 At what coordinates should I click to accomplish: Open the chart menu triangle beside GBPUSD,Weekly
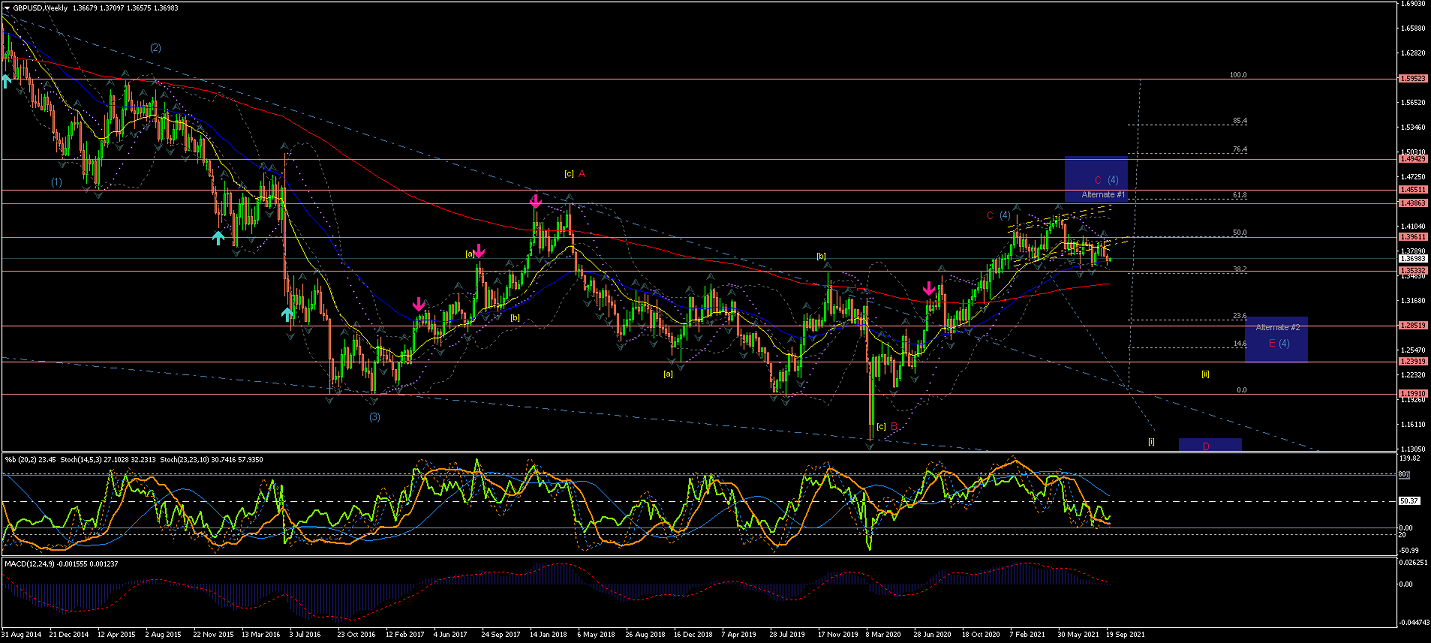click(x=7, y=9)
